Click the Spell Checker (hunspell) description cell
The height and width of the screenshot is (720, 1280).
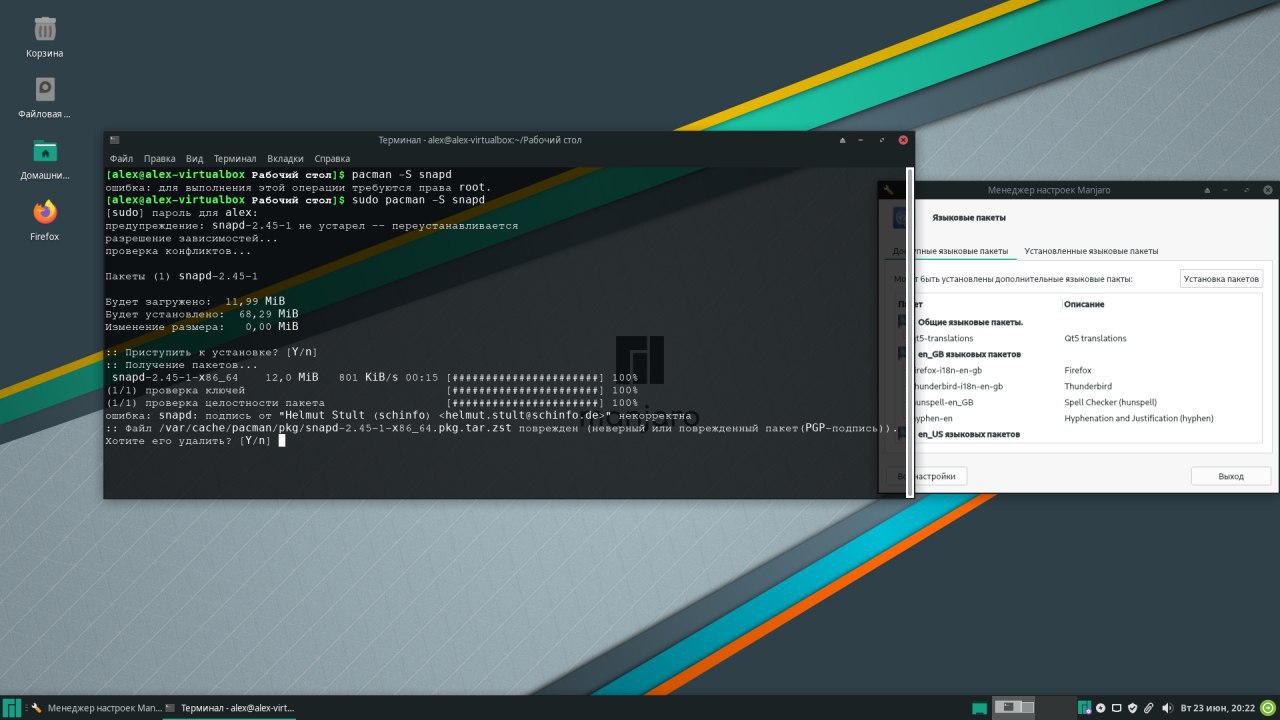click(x=1110, y=402)
